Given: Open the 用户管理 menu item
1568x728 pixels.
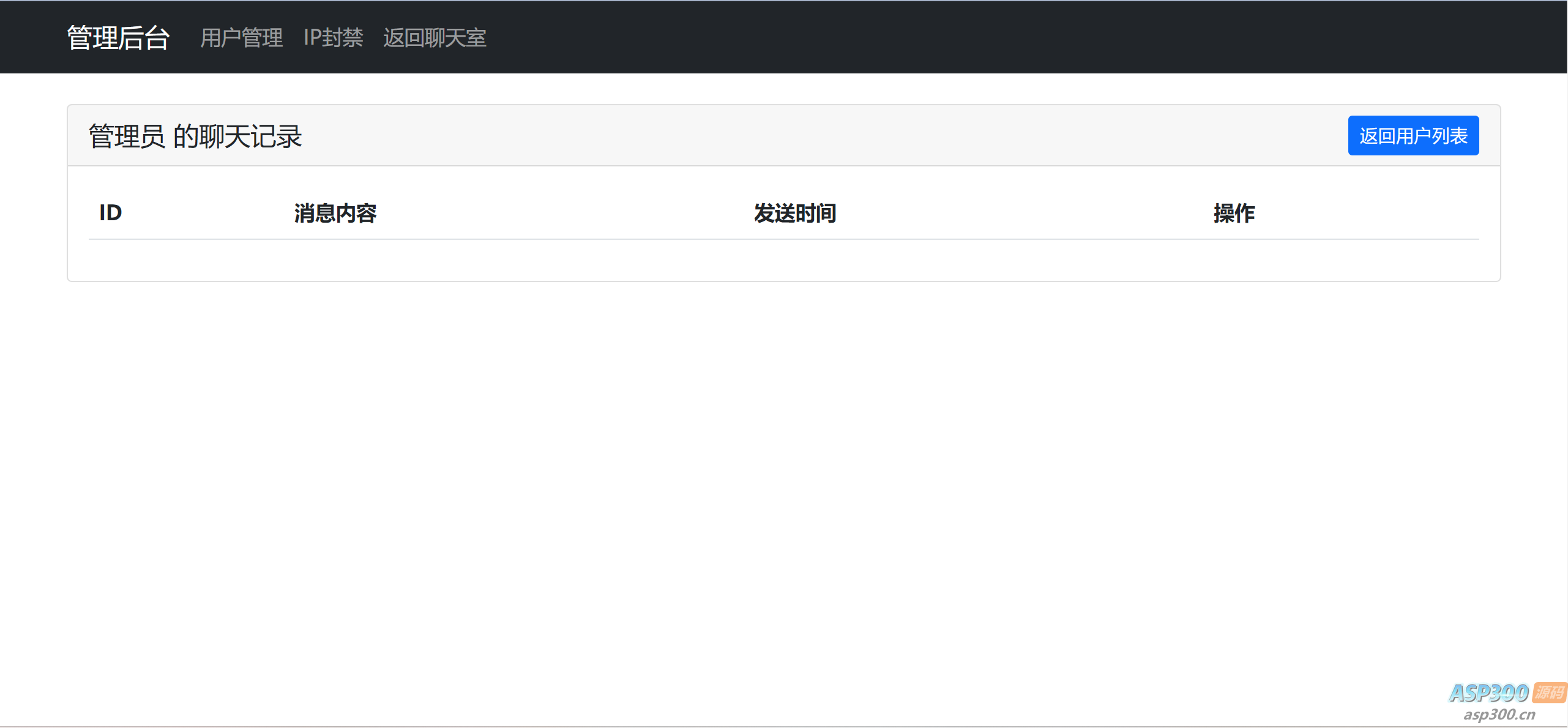Looking at the screenshot, I should point(241,38).
